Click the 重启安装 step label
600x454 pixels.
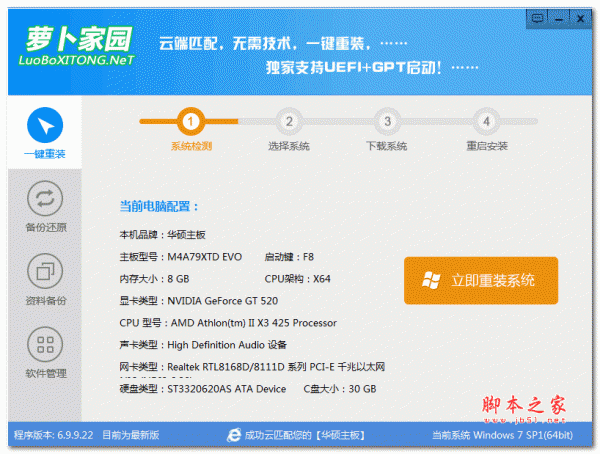click(487, 146)
